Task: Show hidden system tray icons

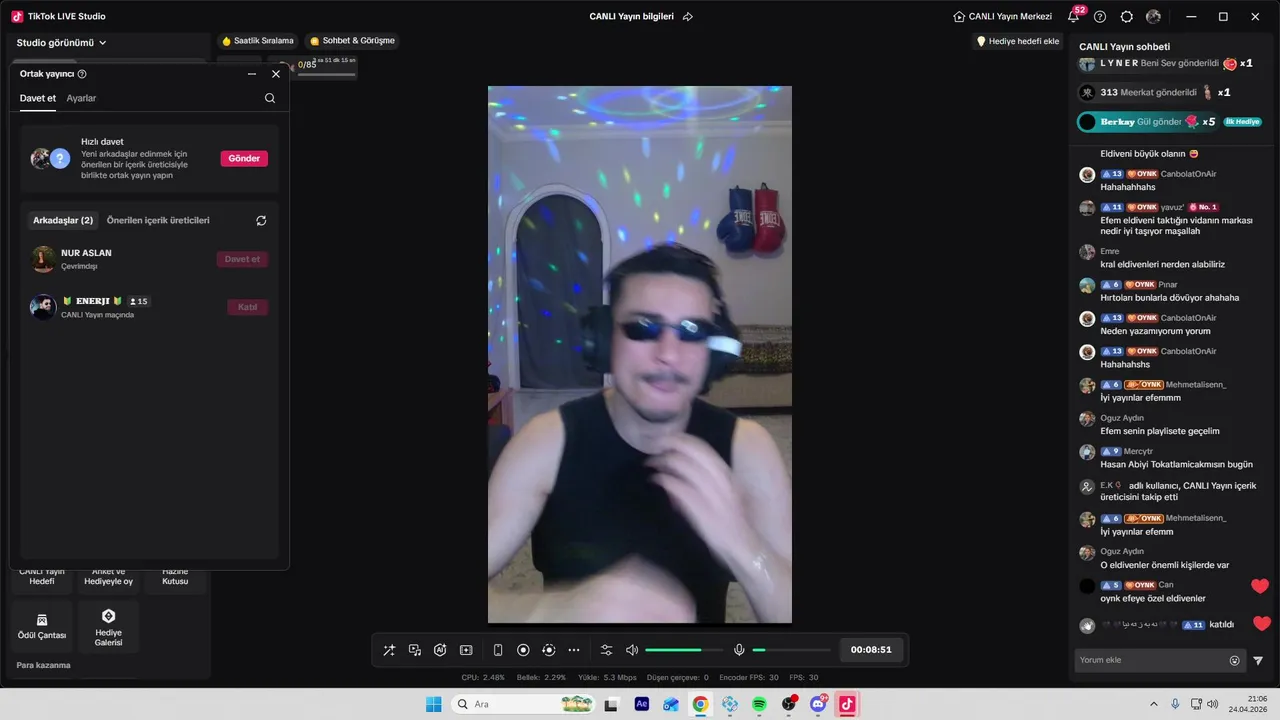Action: point(1154,704)
